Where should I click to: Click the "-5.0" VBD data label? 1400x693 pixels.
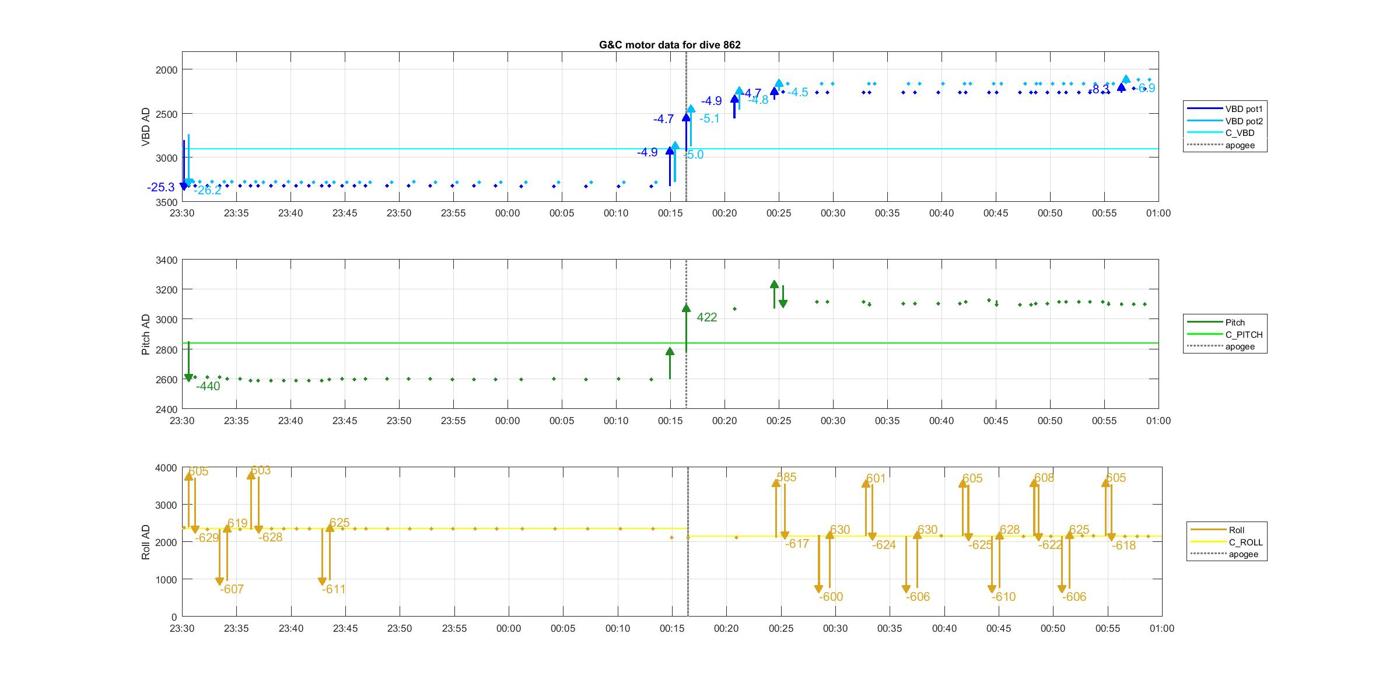coord(693,155)
